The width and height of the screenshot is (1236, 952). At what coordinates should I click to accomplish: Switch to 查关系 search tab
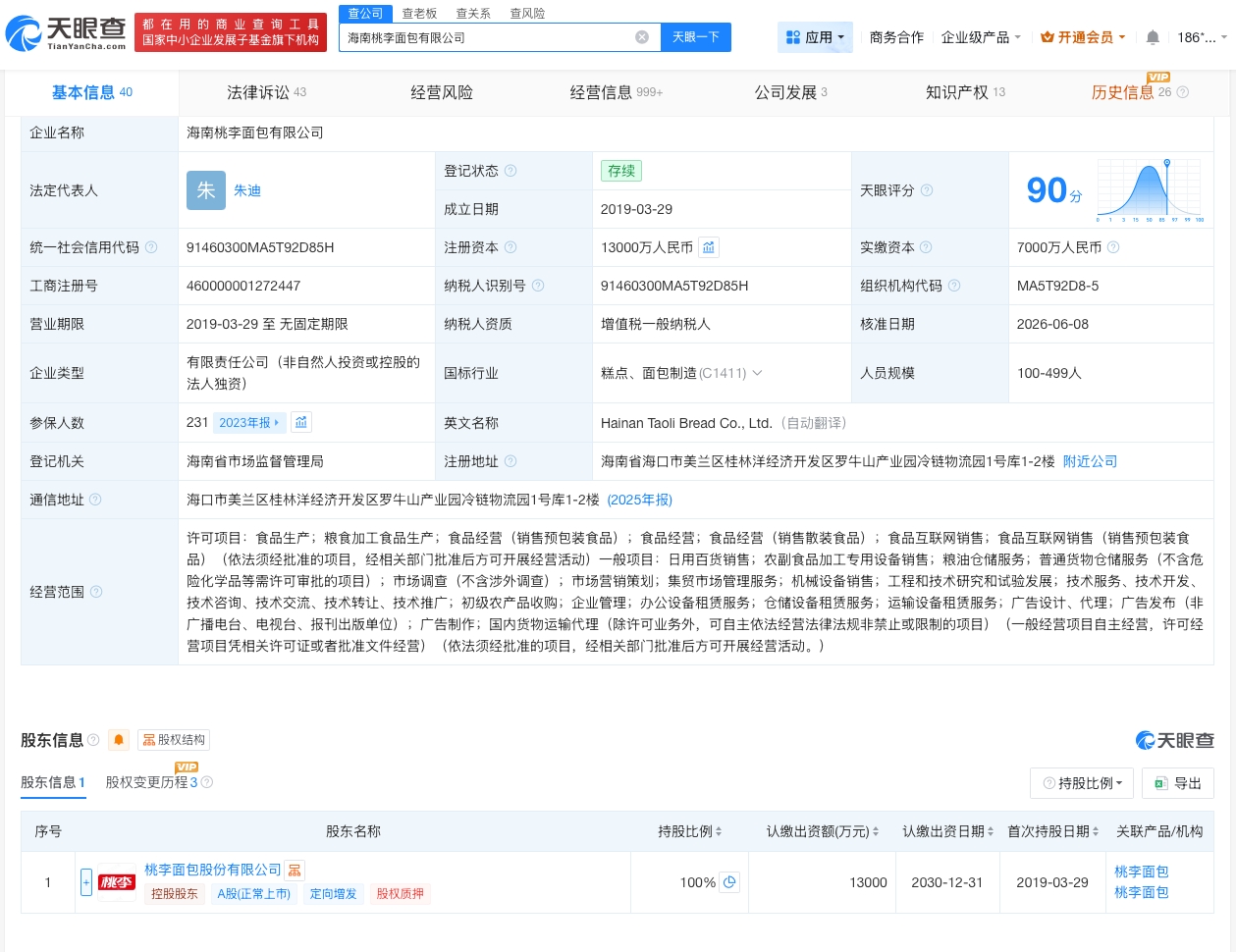click(x=473, y=13)
